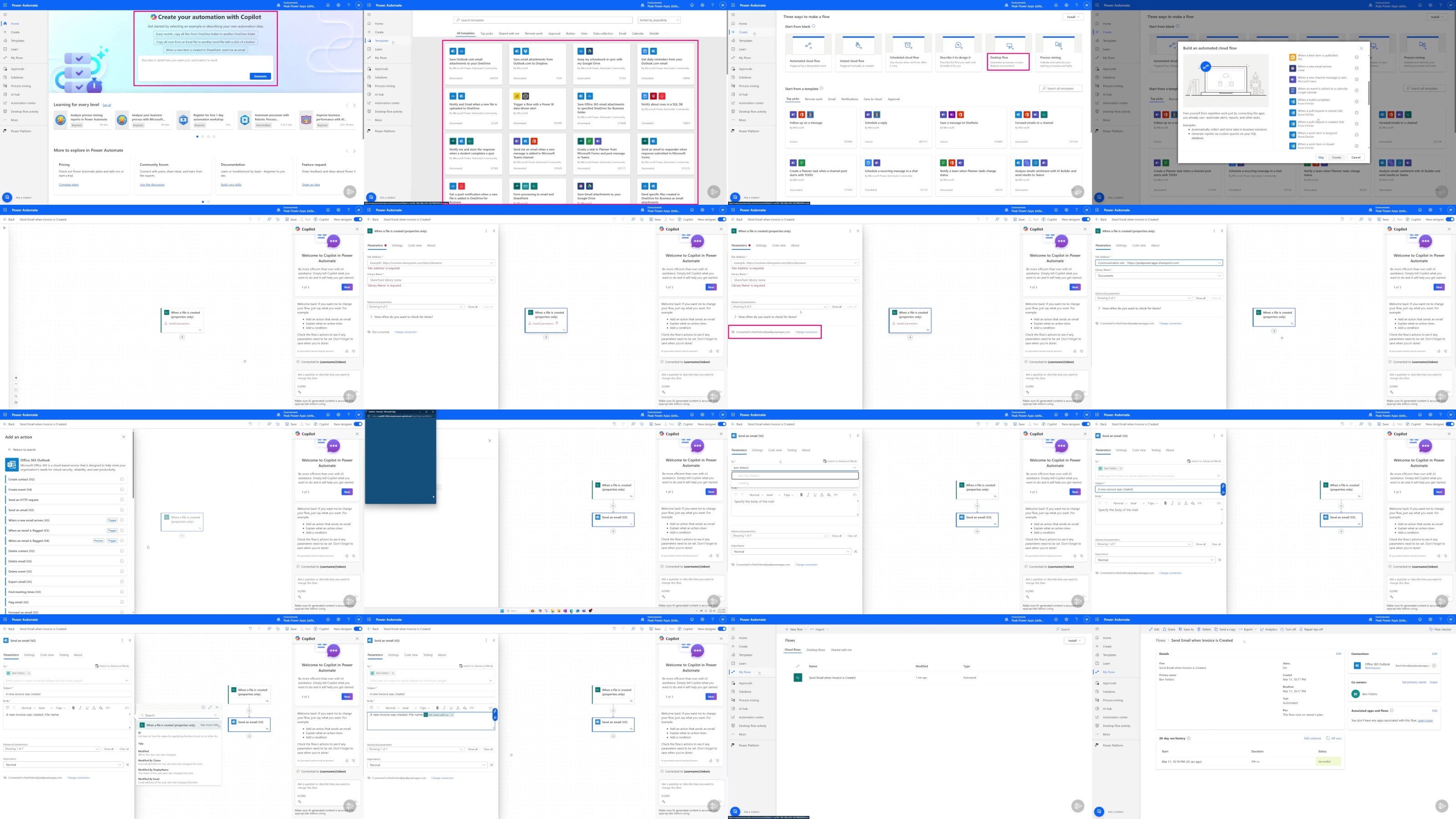
Task: Open 'Trigger a flow with a Power BI data-driven alert' template
Action: tap(537, 109)
